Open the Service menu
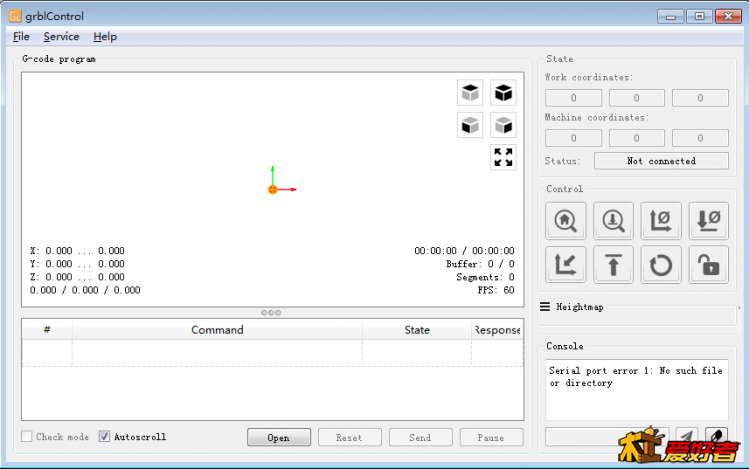This screenshot has width=749, height=469. click(x=61, y=37)
